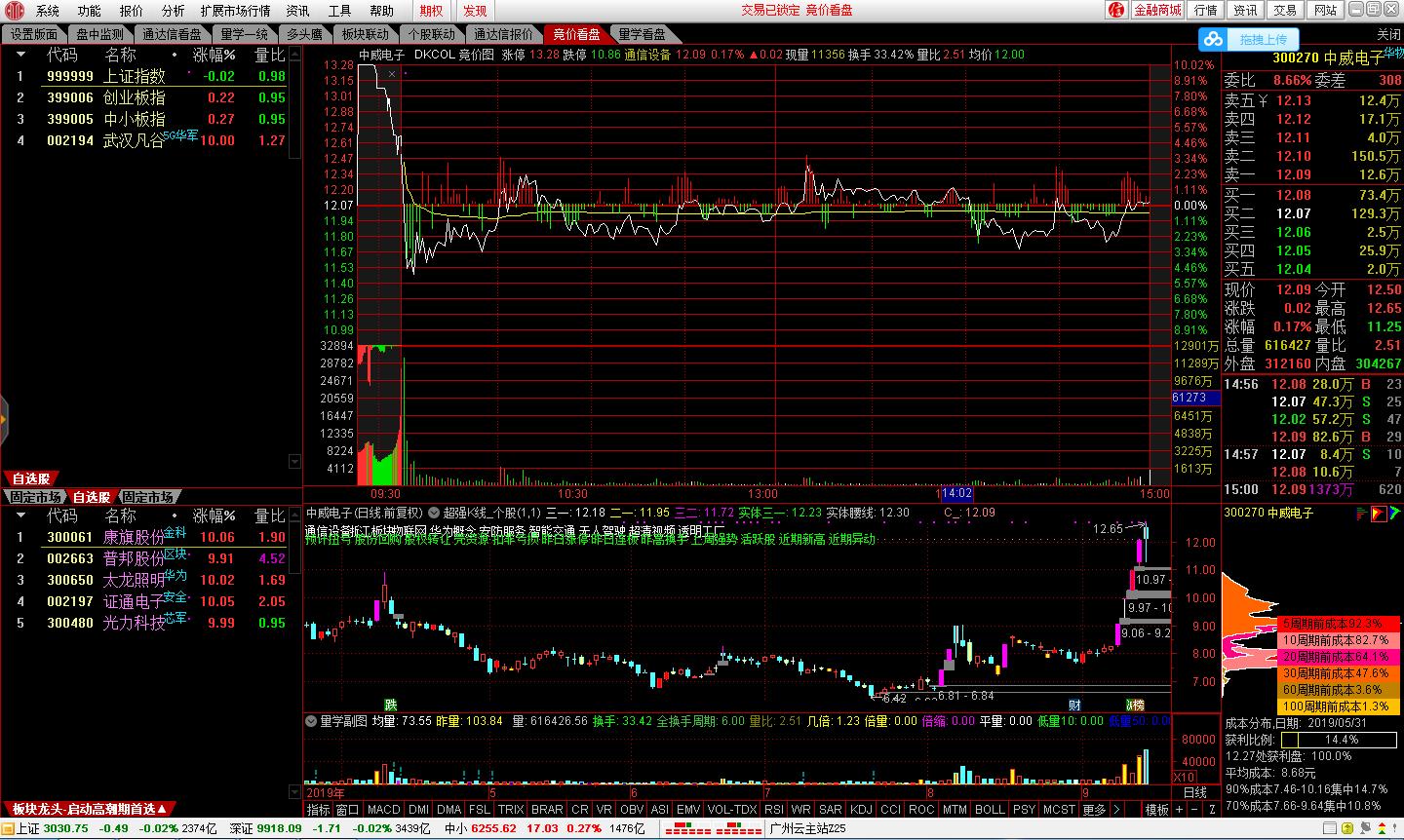1404x840 pixels.
Task: Click scroll-down arrow of upper watchlist
Action: coord(295,460)
